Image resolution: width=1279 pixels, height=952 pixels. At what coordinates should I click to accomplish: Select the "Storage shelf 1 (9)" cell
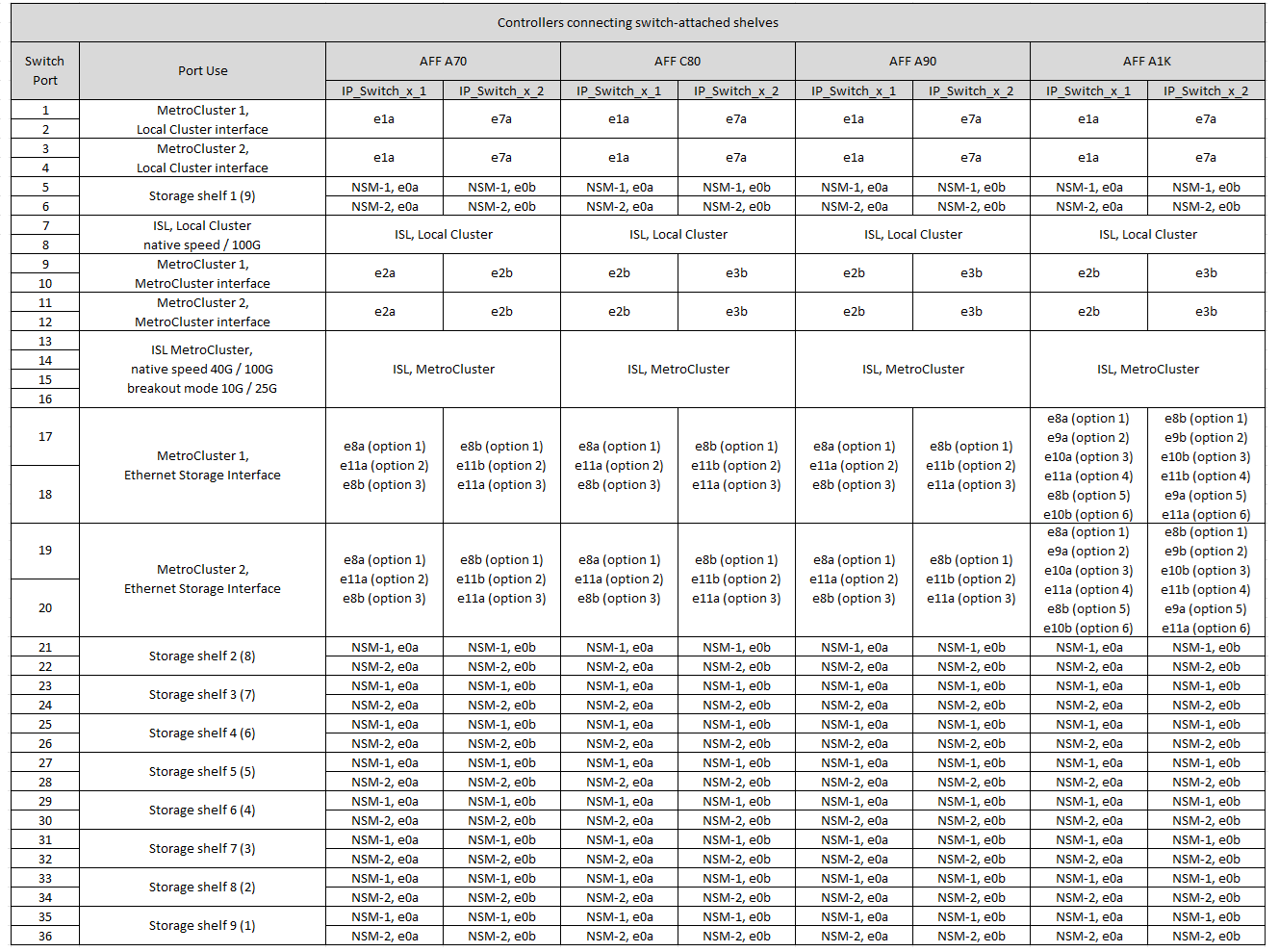point(203,196)
